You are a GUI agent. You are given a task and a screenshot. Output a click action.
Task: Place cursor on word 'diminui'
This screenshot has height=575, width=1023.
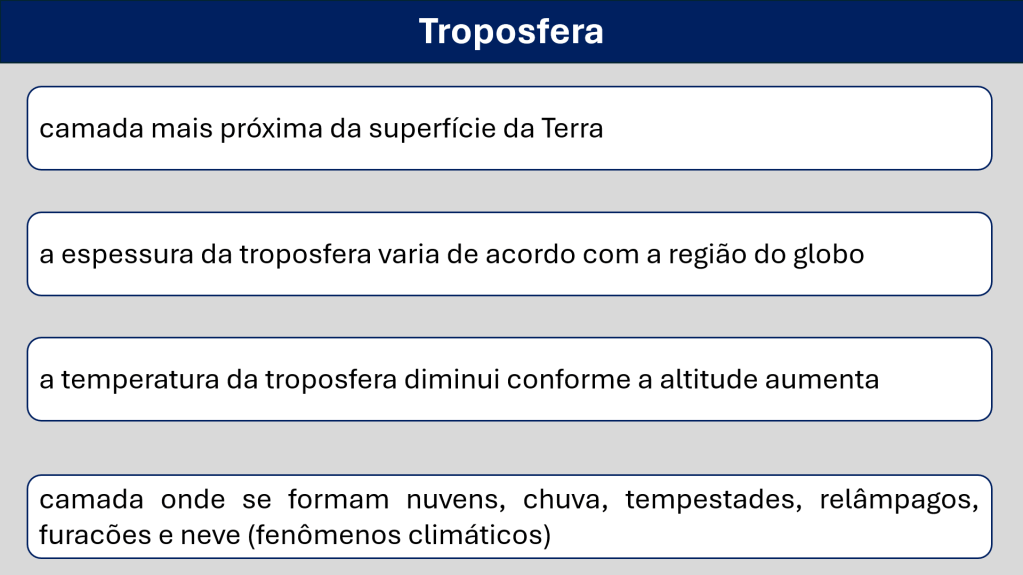point(456,380)
